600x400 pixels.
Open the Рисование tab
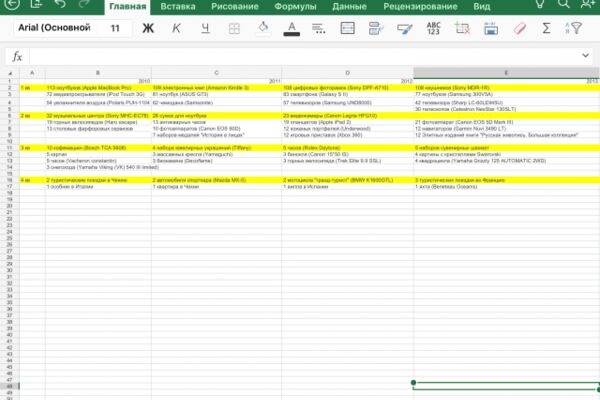(235, 7)
